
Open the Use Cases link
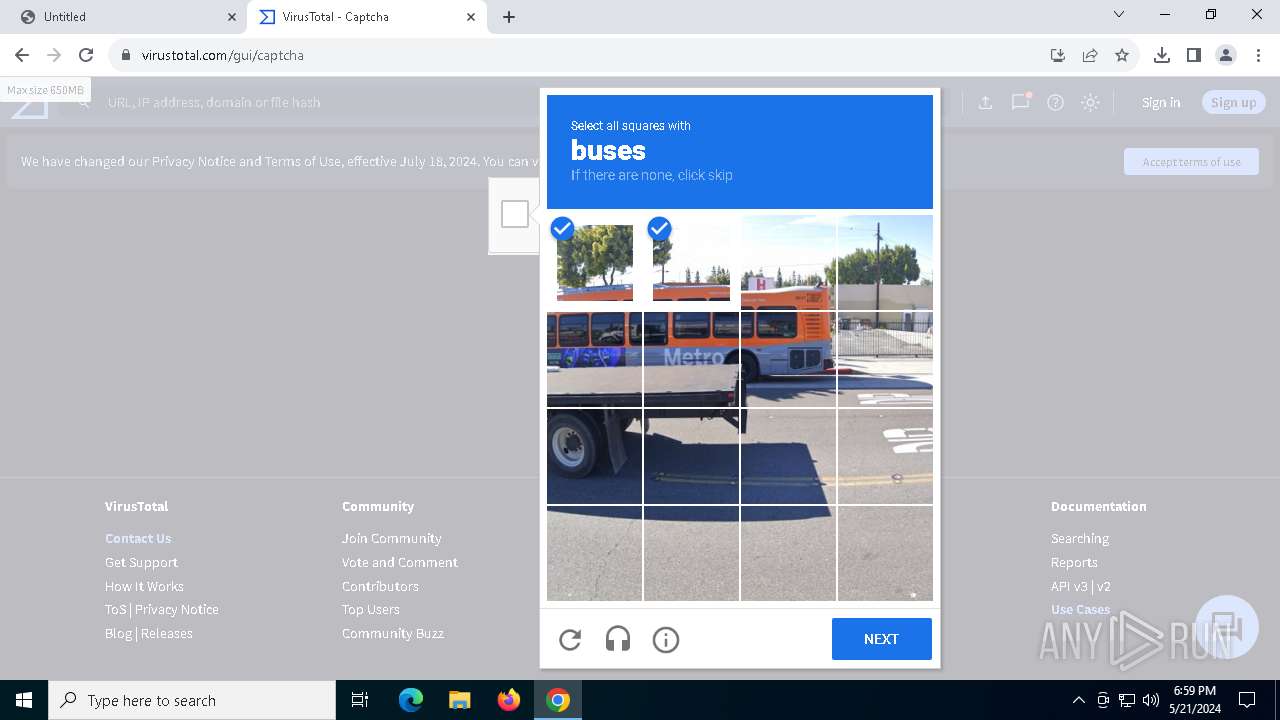1080,609
